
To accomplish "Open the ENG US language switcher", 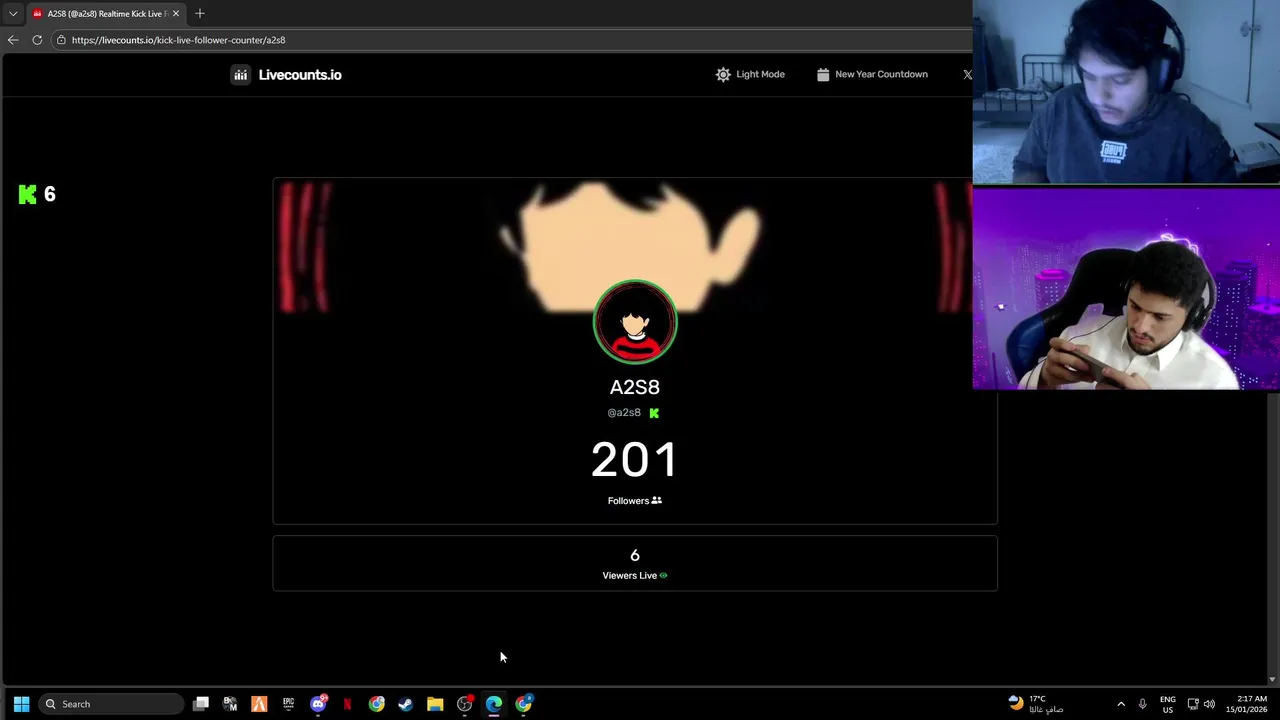I will pos(1168,704).
